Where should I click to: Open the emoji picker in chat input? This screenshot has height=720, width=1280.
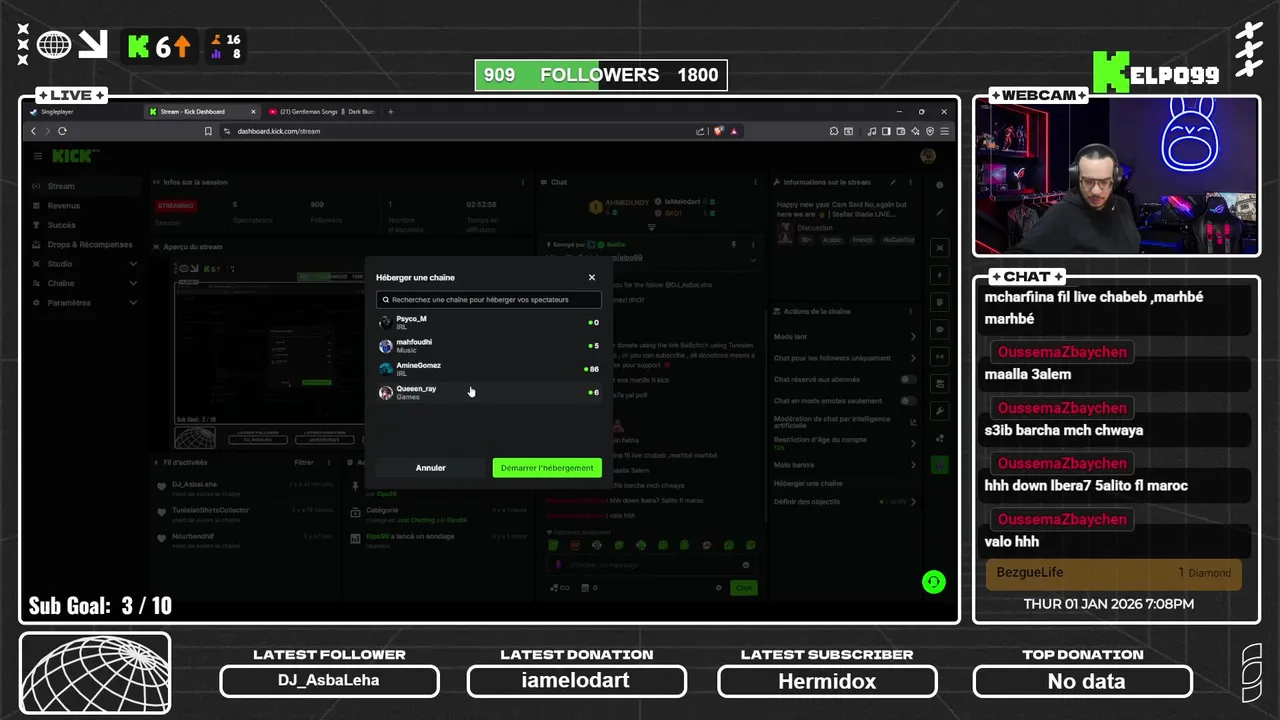click(746, 565)
